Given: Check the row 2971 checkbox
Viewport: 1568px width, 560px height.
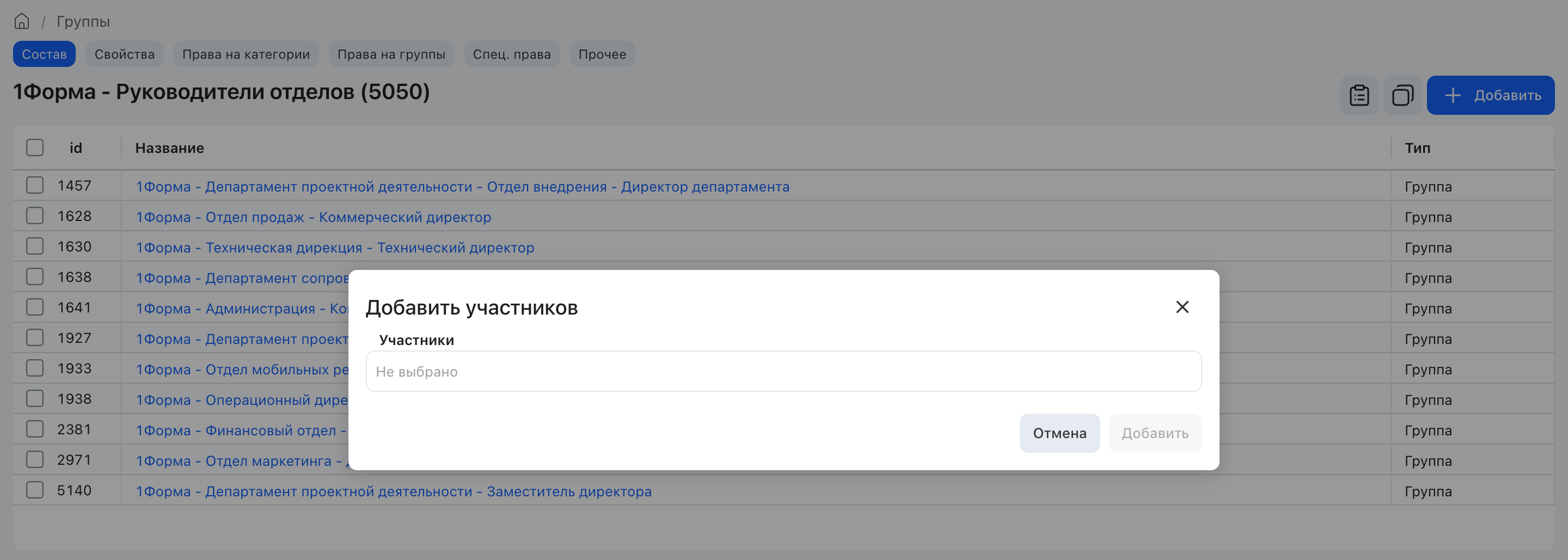Looking at the screenshot, I should 35,459.
